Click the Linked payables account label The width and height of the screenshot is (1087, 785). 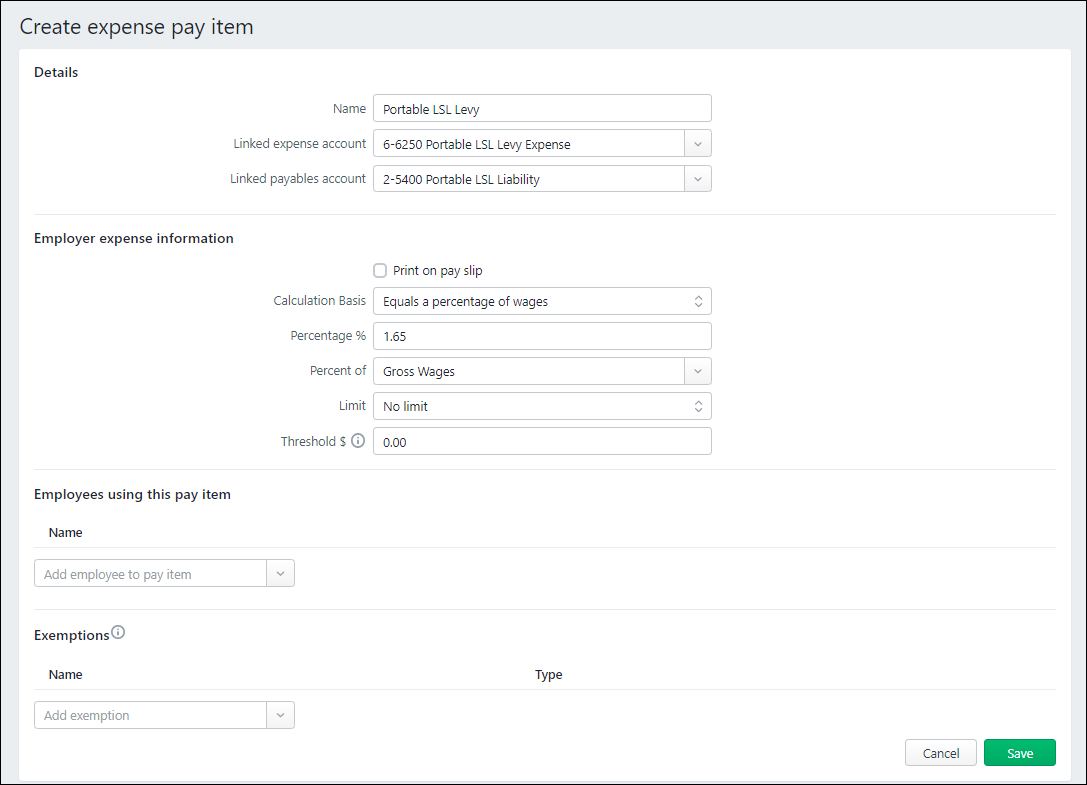click(298, 179)
